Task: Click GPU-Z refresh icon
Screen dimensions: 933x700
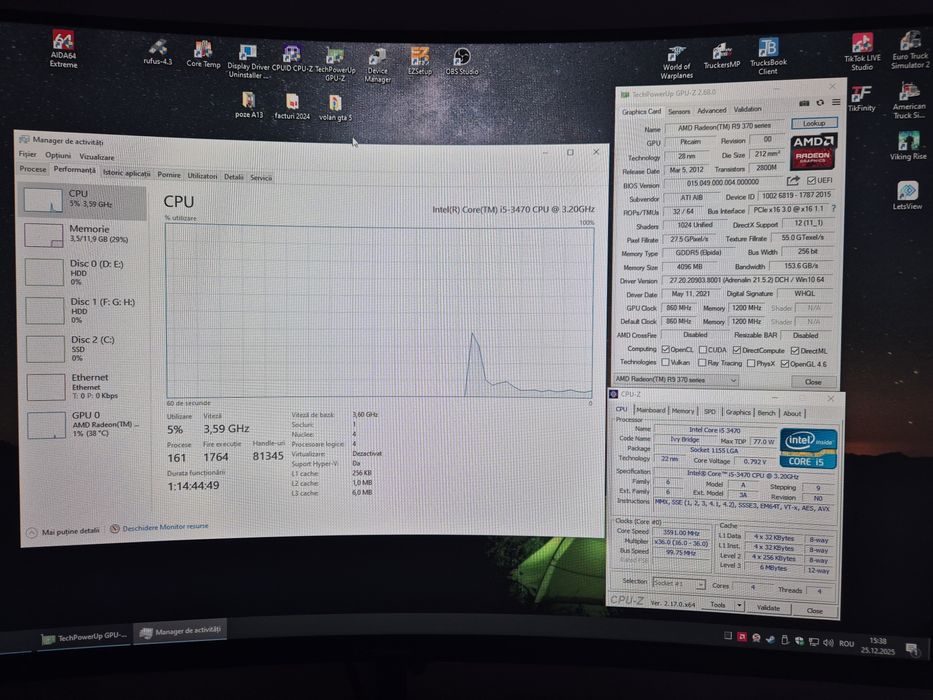Action: click(x=821, y=102)
